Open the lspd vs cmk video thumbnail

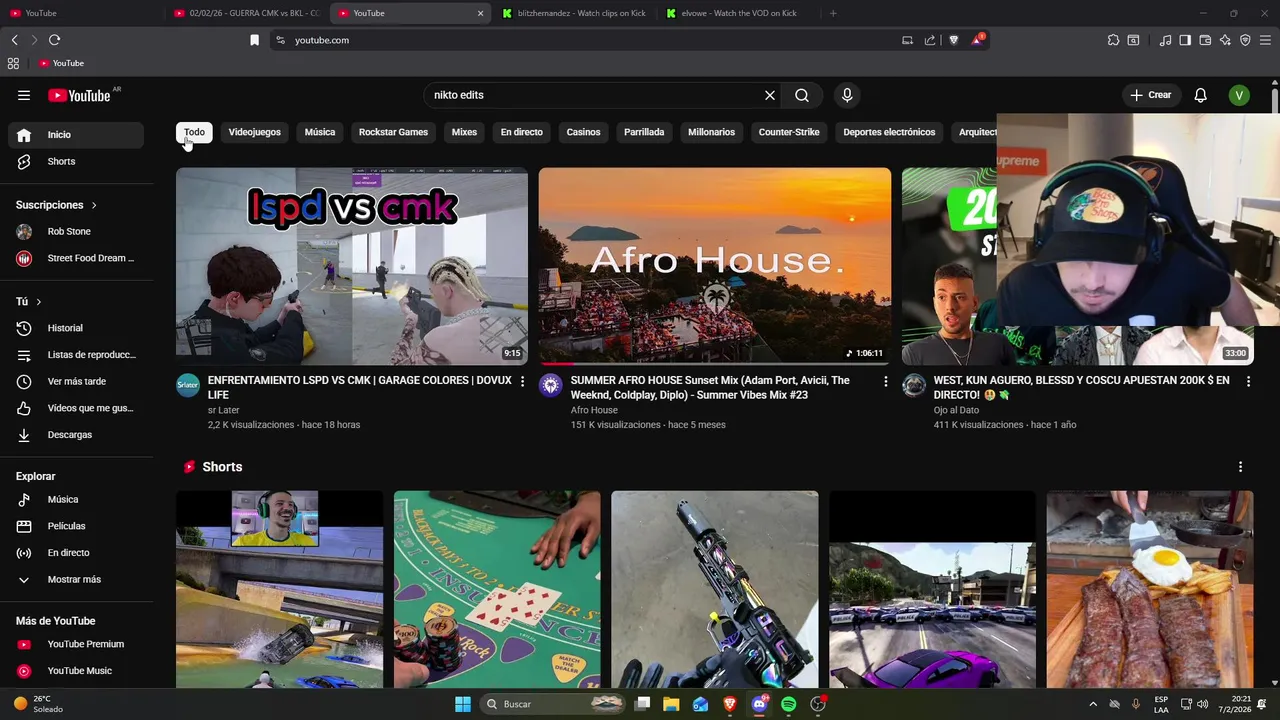click(352, 266)
